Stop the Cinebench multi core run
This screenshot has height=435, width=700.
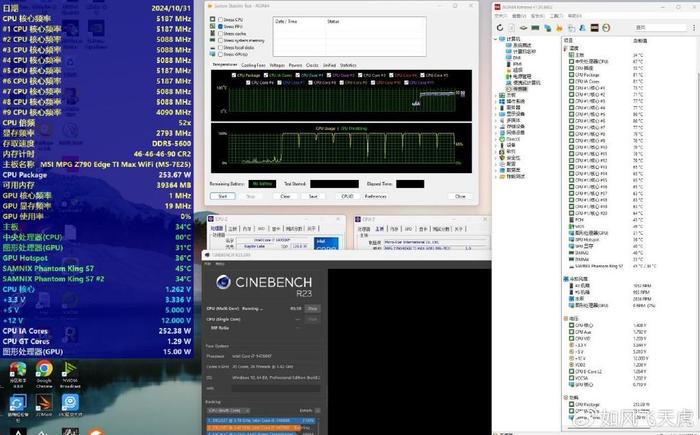312,309
